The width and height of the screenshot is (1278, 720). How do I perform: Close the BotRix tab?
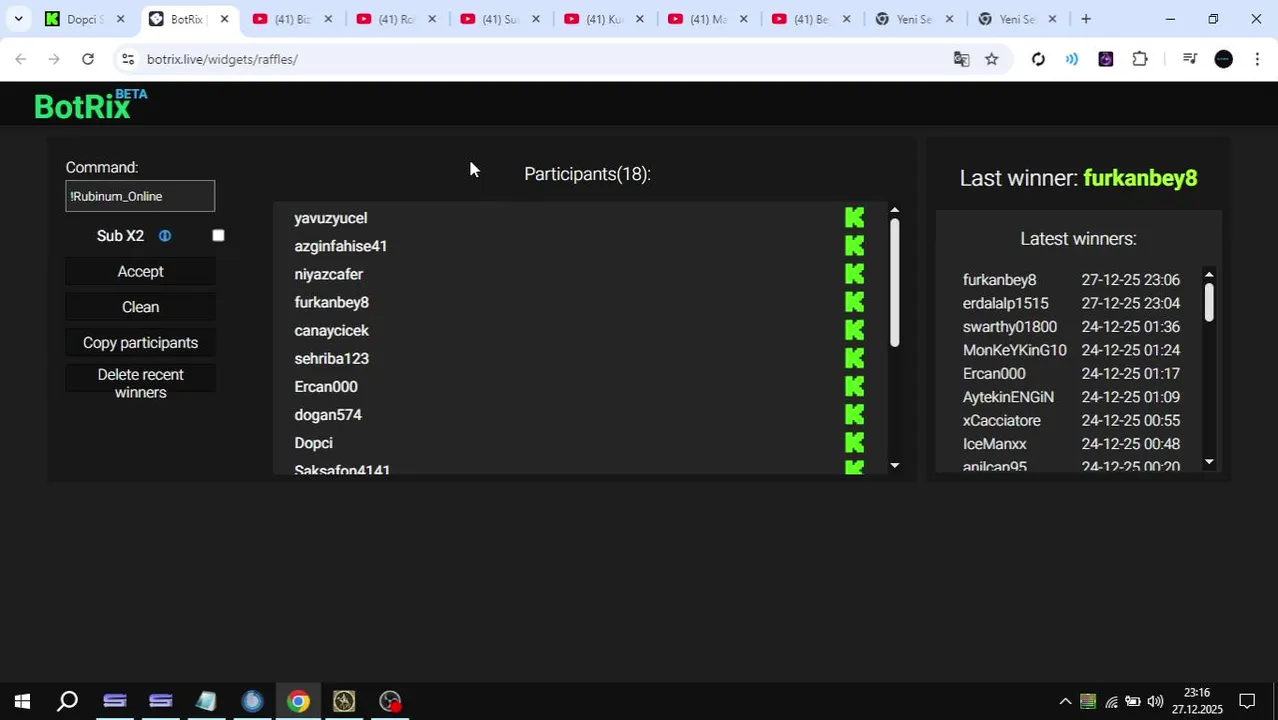[224, 19]
